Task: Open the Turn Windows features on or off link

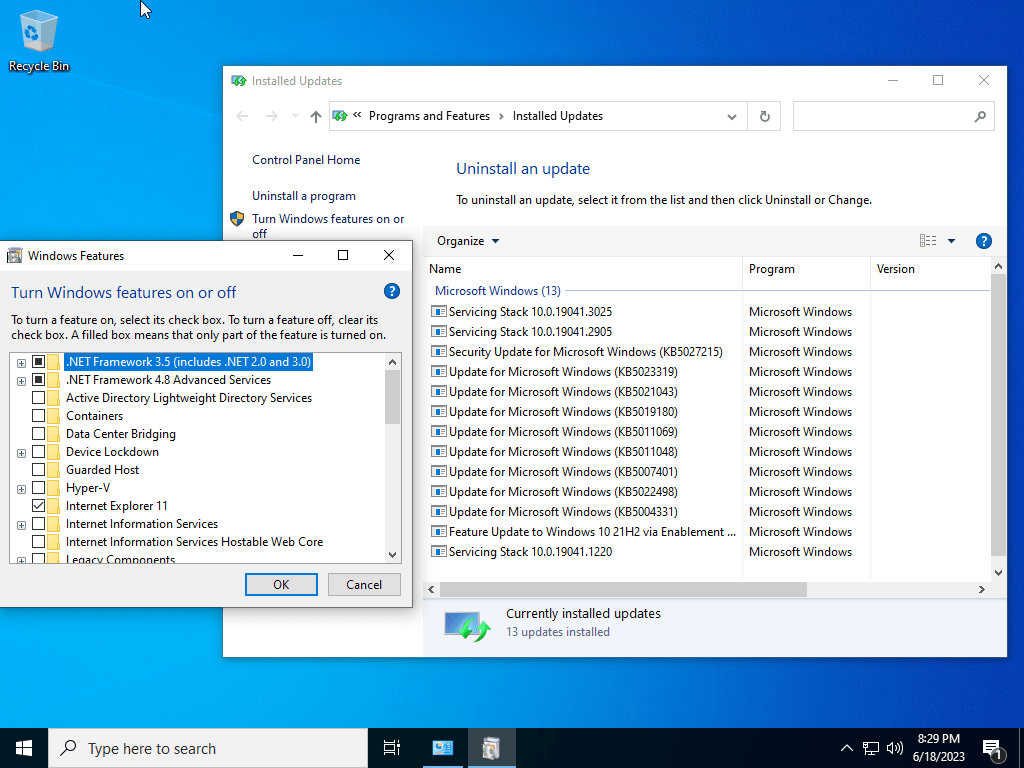Action: pyautogui.click(x=328, y=226)
